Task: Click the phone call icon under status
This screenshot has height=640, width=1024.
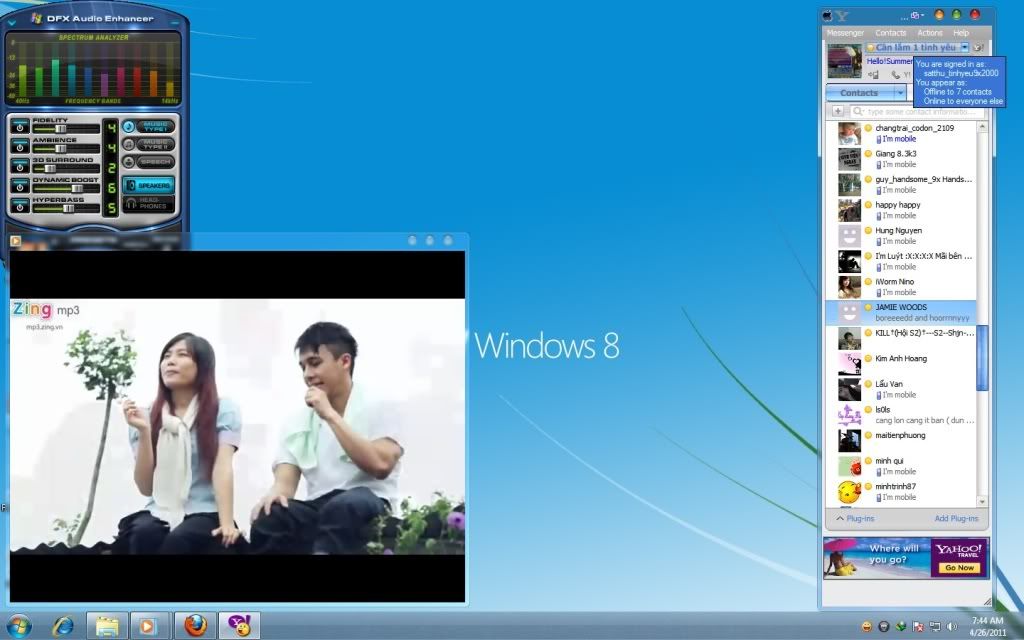Action: [896, 74]
